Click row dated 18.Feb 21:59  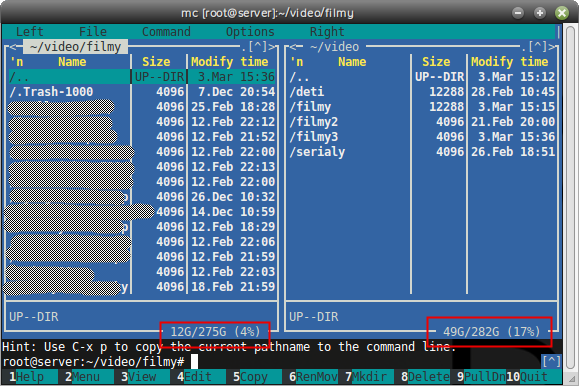pos(142,287)
